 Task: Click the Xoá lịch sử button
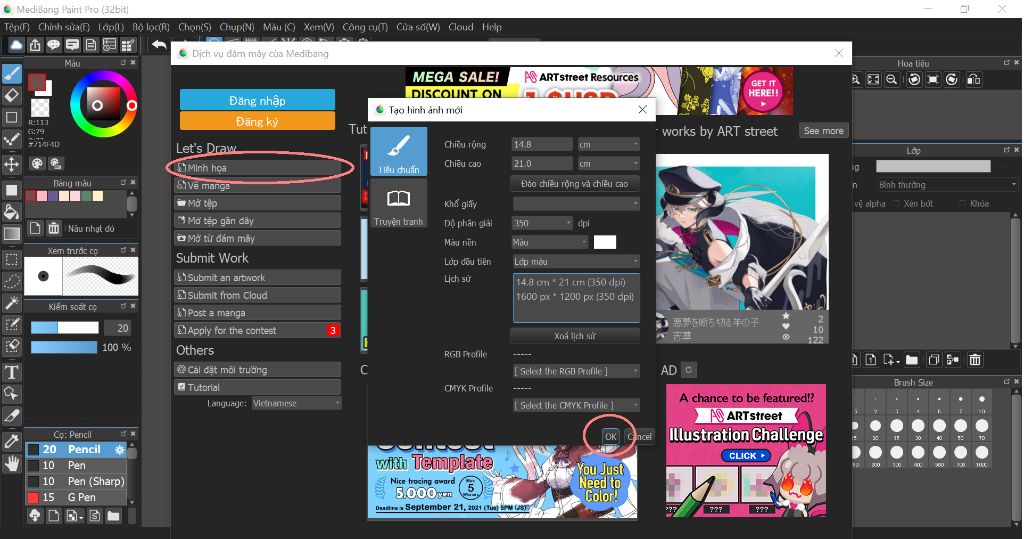click(575, 336)
